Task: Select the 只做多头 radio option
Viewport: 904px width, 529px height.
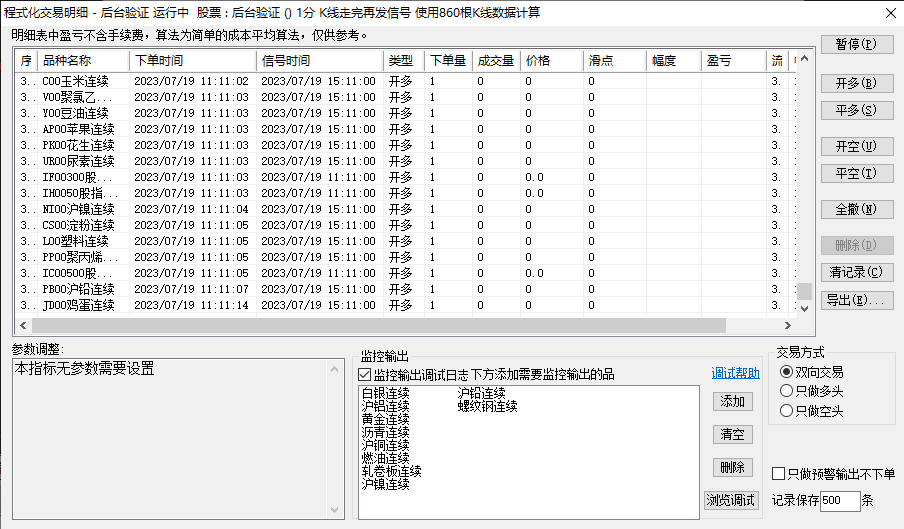Action: pyautogui.click(x=786, y=391)
